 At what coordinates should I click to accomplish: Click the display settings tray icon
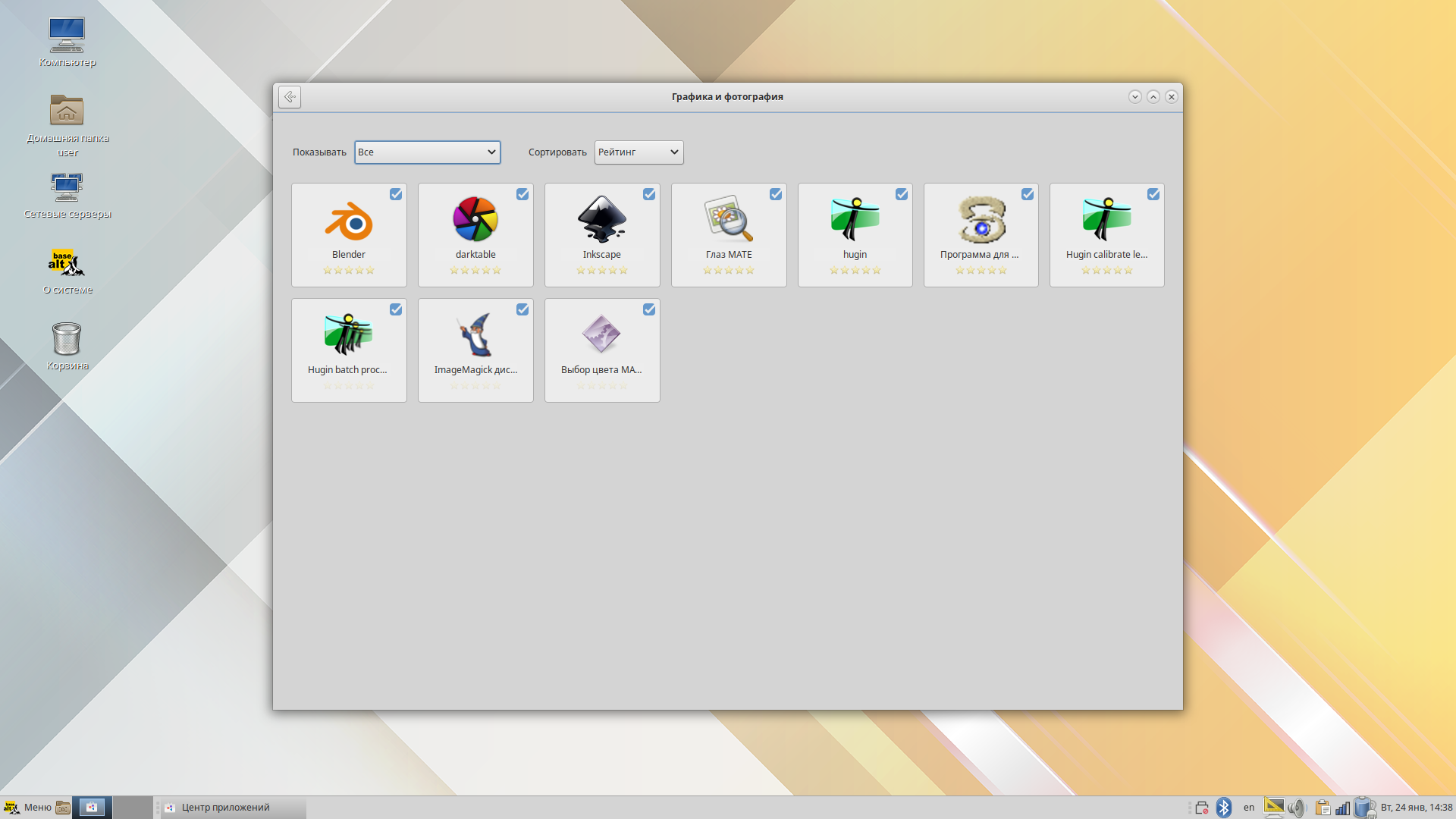[1274, 808]
